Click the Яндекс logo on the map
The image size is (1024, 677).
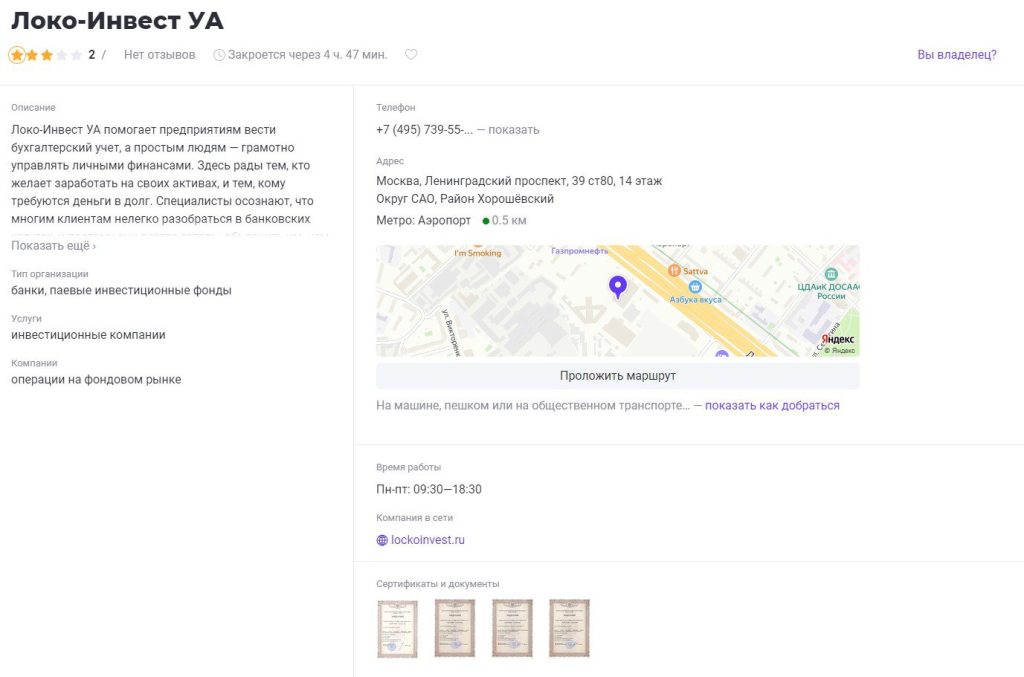point(838,340)
